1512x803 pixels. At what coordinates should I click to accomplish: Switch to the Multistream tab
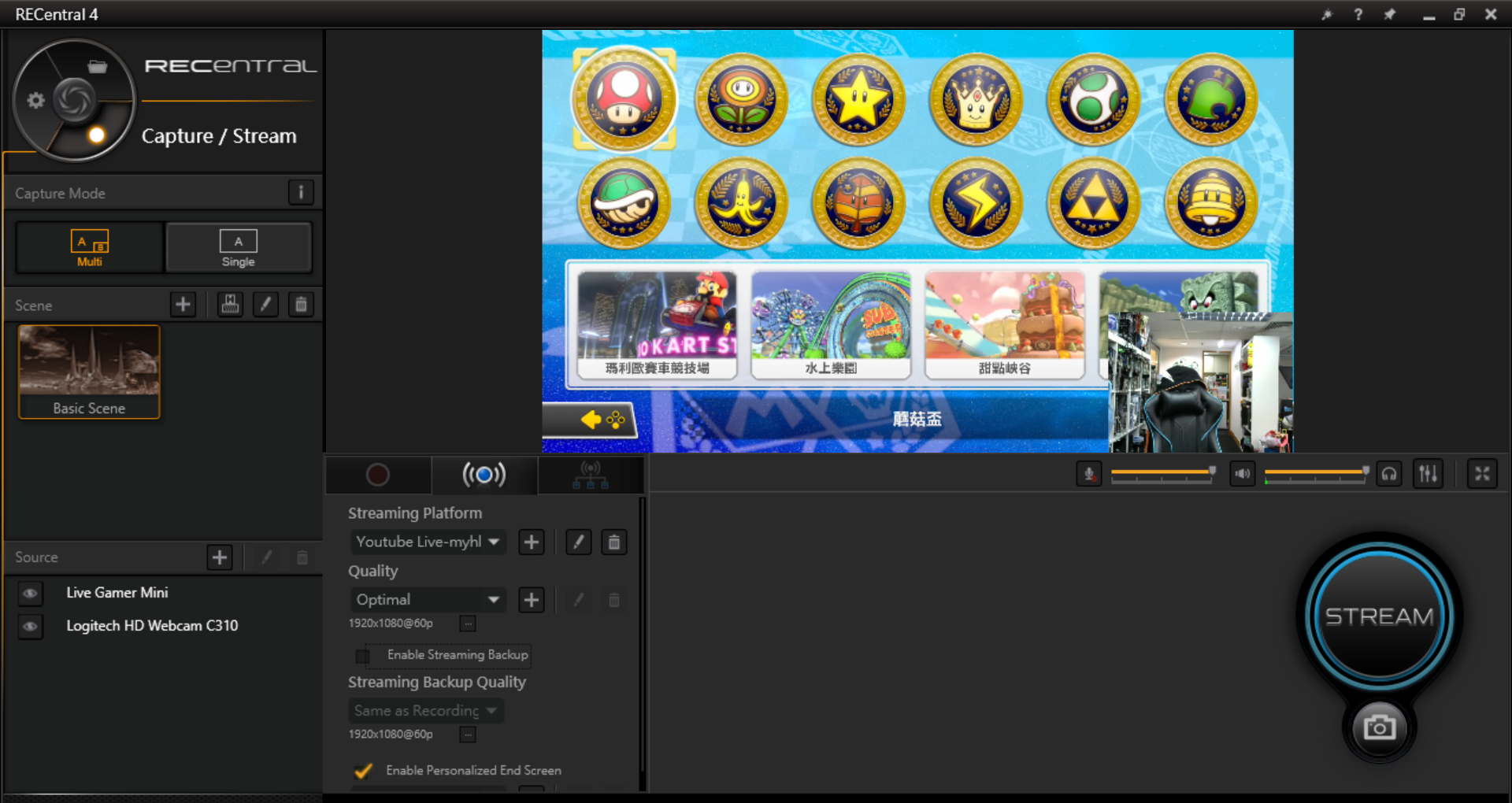click(591, 475)
